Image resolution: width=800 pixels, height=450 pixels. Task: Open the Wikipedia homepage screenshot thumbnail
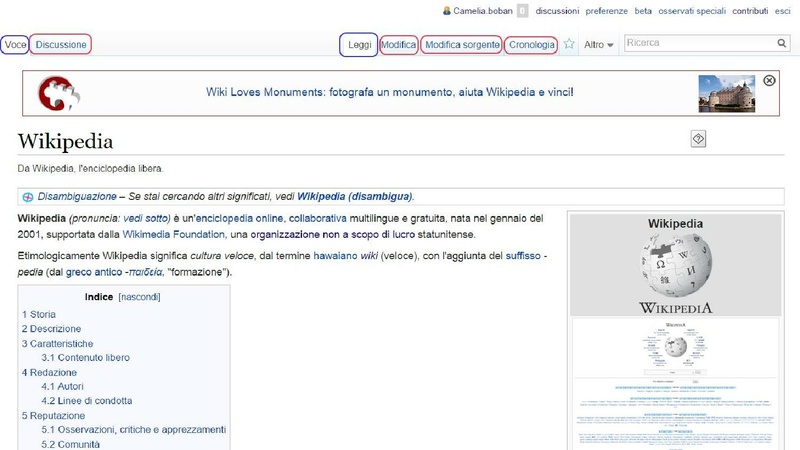[x=676, y=384]
